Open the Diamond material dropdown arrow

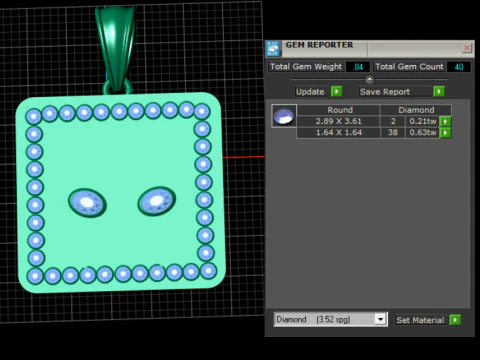click(x=380, y=319)
